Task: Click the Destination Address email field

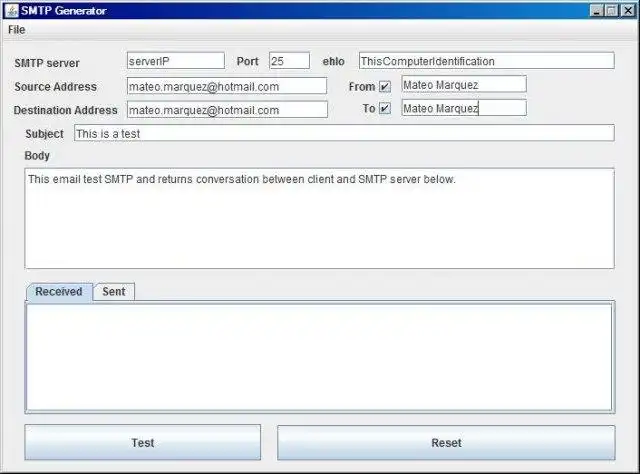Action: coord(227,110)
